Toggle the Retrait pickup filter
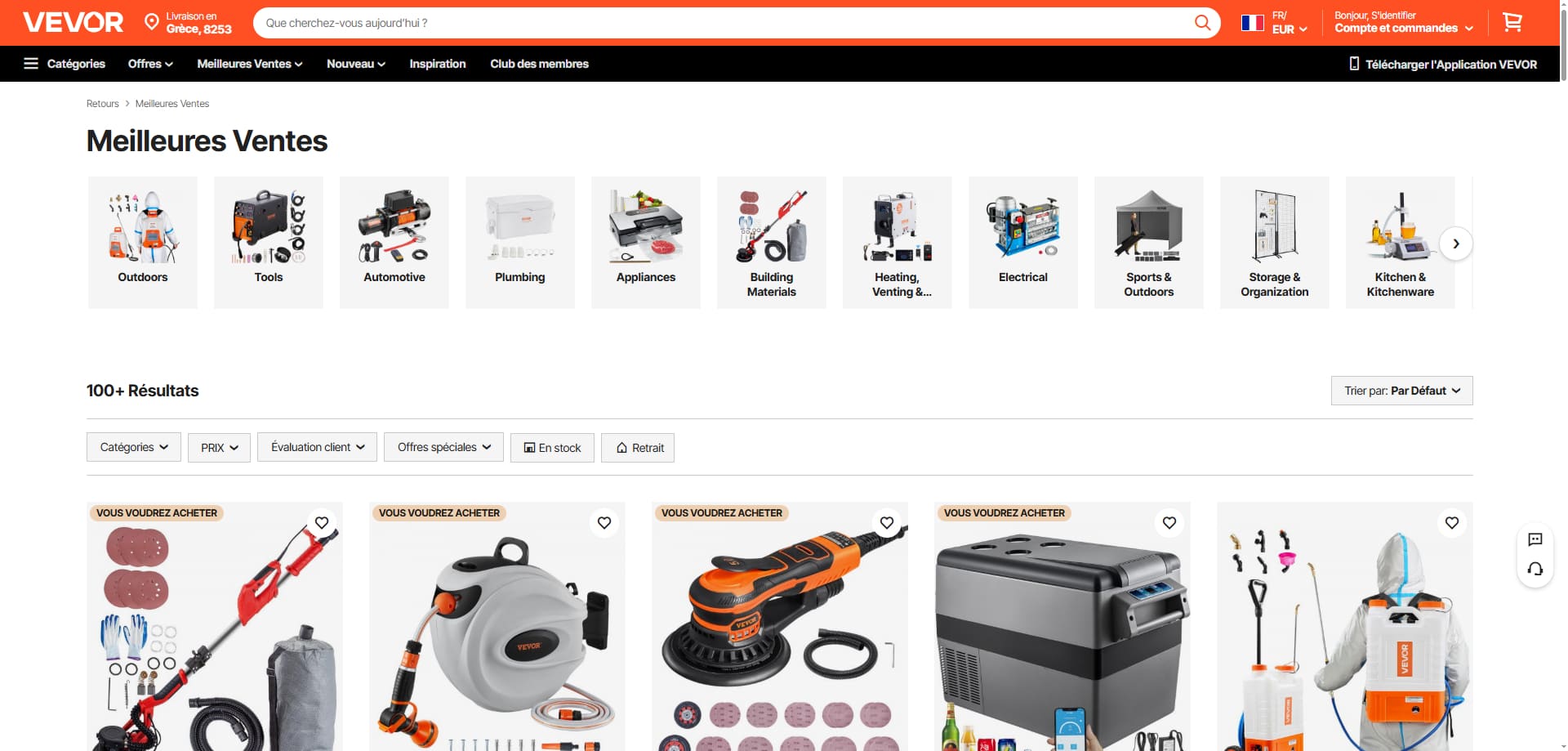Screen dimensions: 1568x751 [638, 448]
